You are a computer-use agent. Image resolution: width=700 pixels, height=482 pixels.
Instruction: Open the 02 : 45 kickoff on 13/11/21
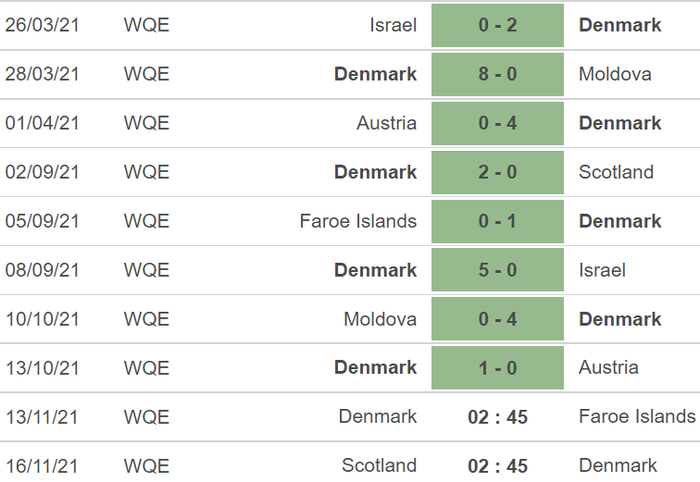click(x=497, y=417)
